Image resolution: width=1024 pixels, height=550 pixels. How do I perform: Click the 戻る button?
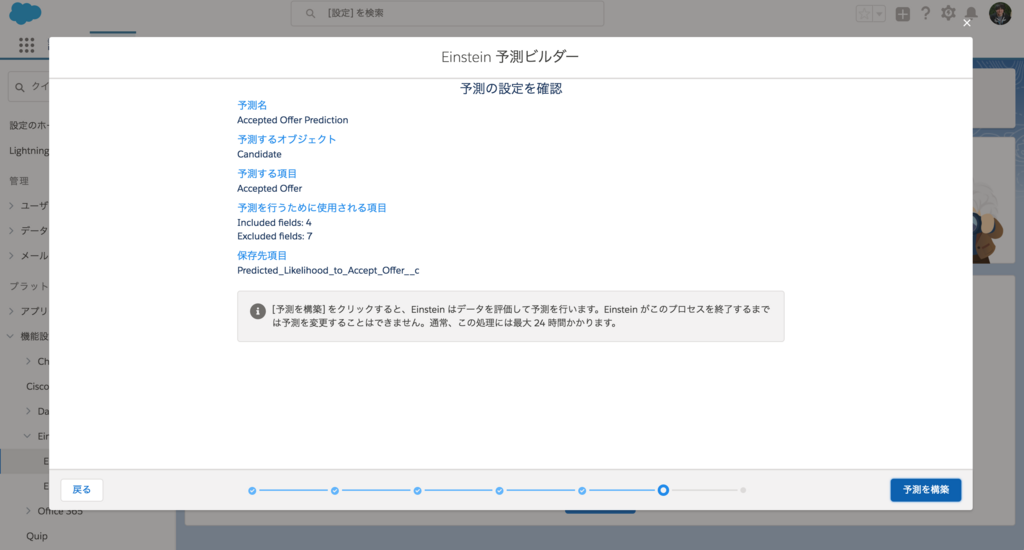click(x=82, y=490)
